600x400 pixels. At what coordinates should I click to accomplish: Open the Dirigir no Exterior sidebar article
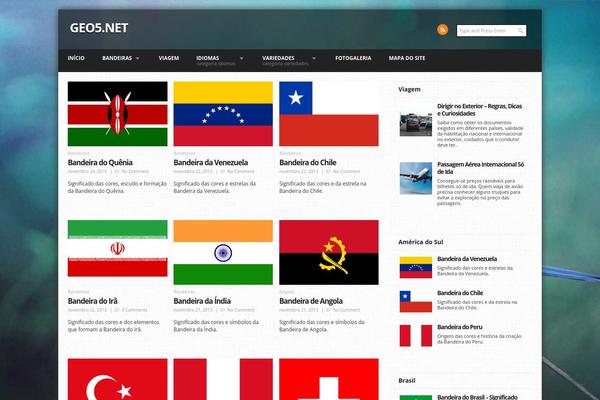click(479, 110)
